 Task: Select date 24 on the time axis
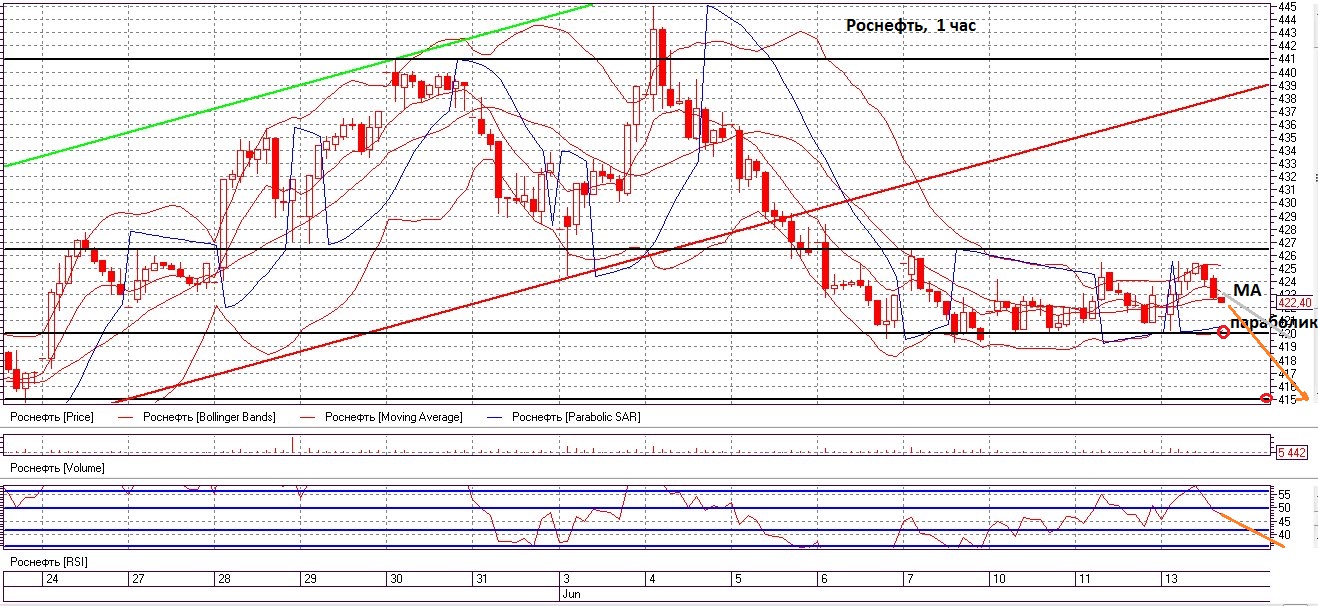click(52, 579)
